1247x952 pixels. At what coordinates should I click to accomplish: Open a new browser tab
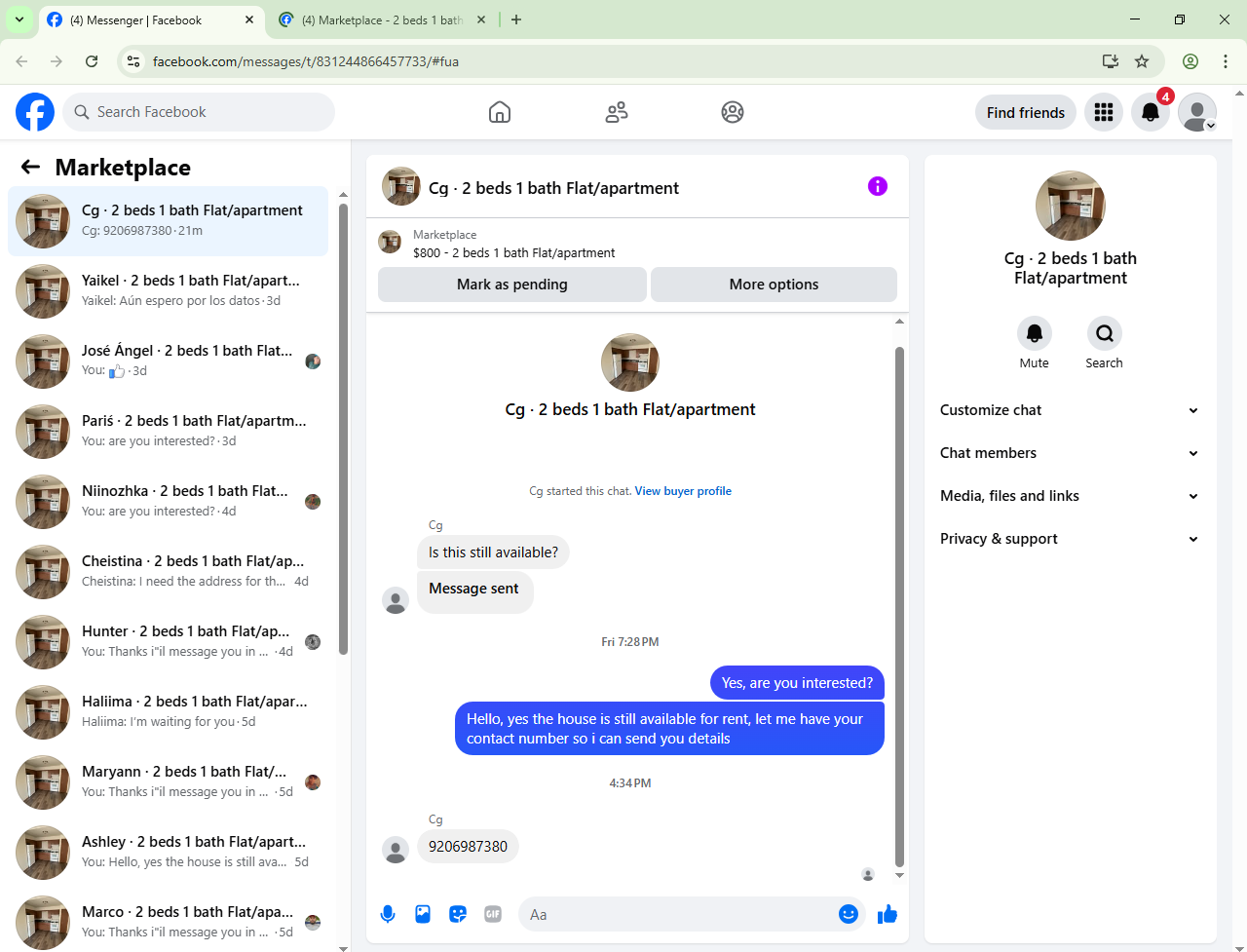coord(516,19)
